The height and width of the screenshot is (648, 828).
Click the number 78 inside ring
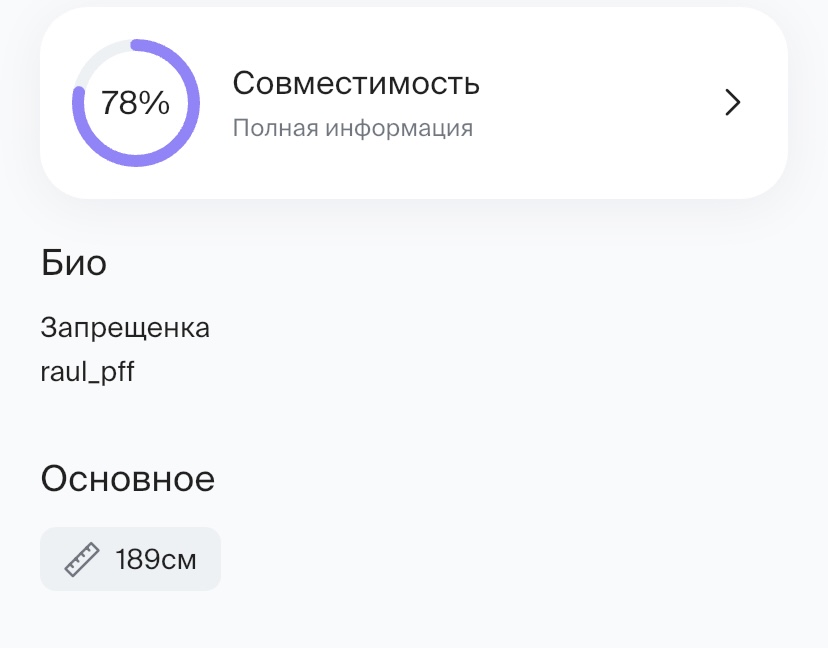119,103
